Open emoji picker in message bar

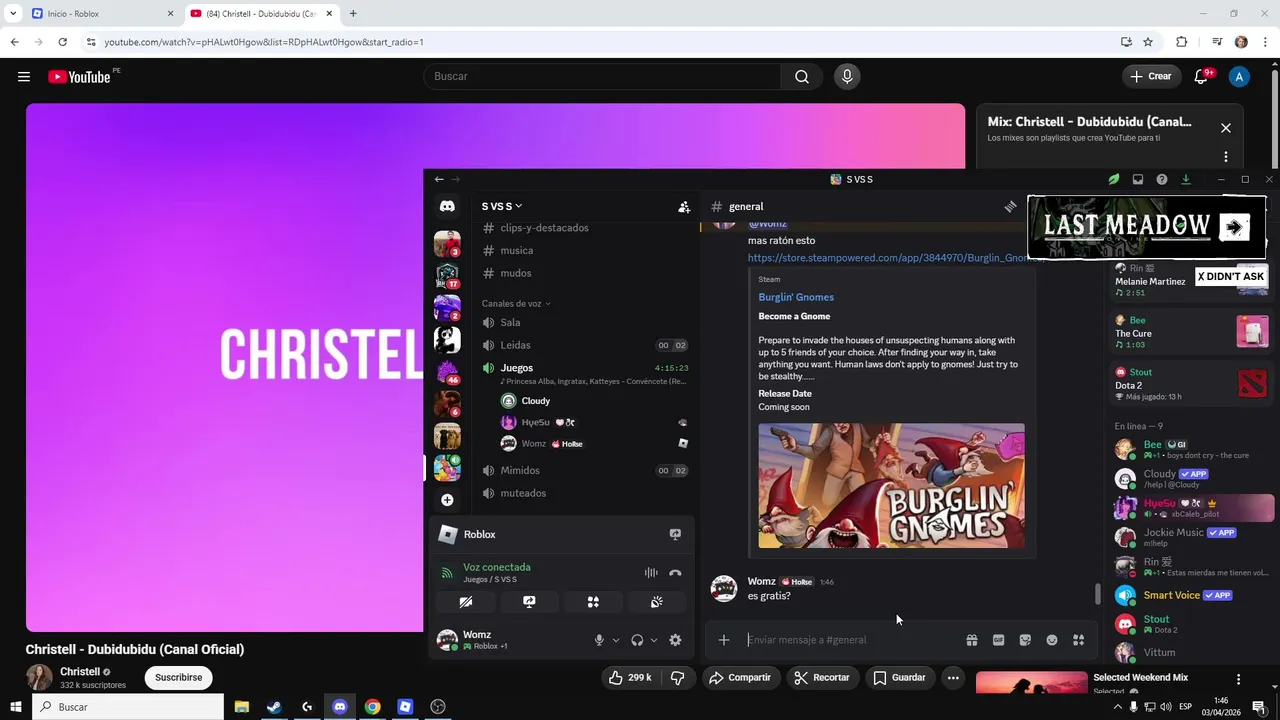pos(1052,640)
